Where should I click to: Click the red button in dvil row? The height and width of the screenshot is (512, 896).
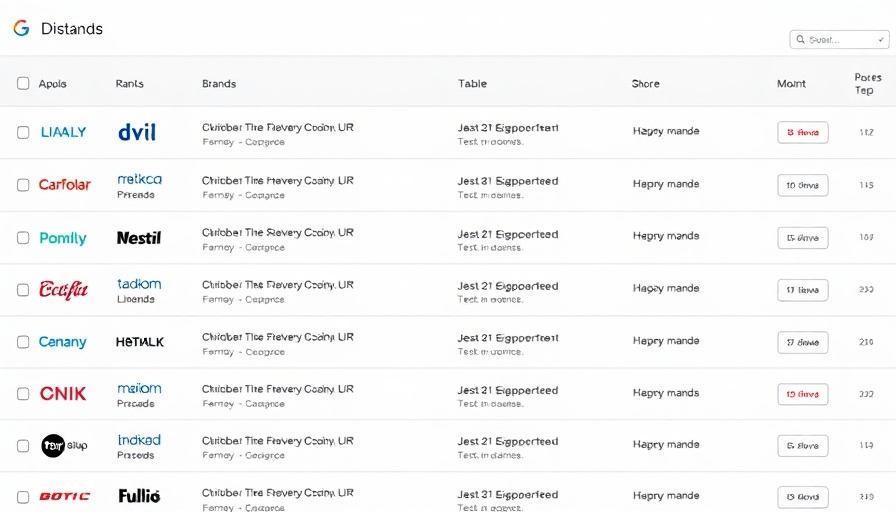point(802,132)
